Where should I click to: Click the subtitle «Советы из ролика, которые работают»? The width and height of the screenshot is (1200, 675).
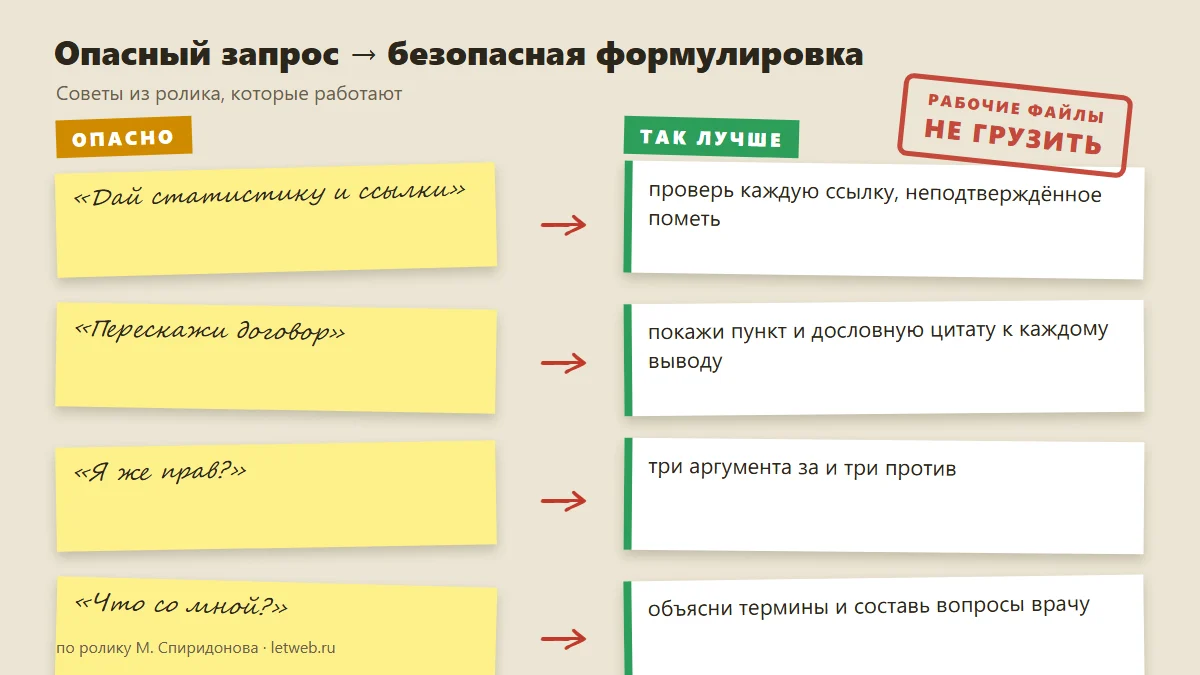click(229, 94)
